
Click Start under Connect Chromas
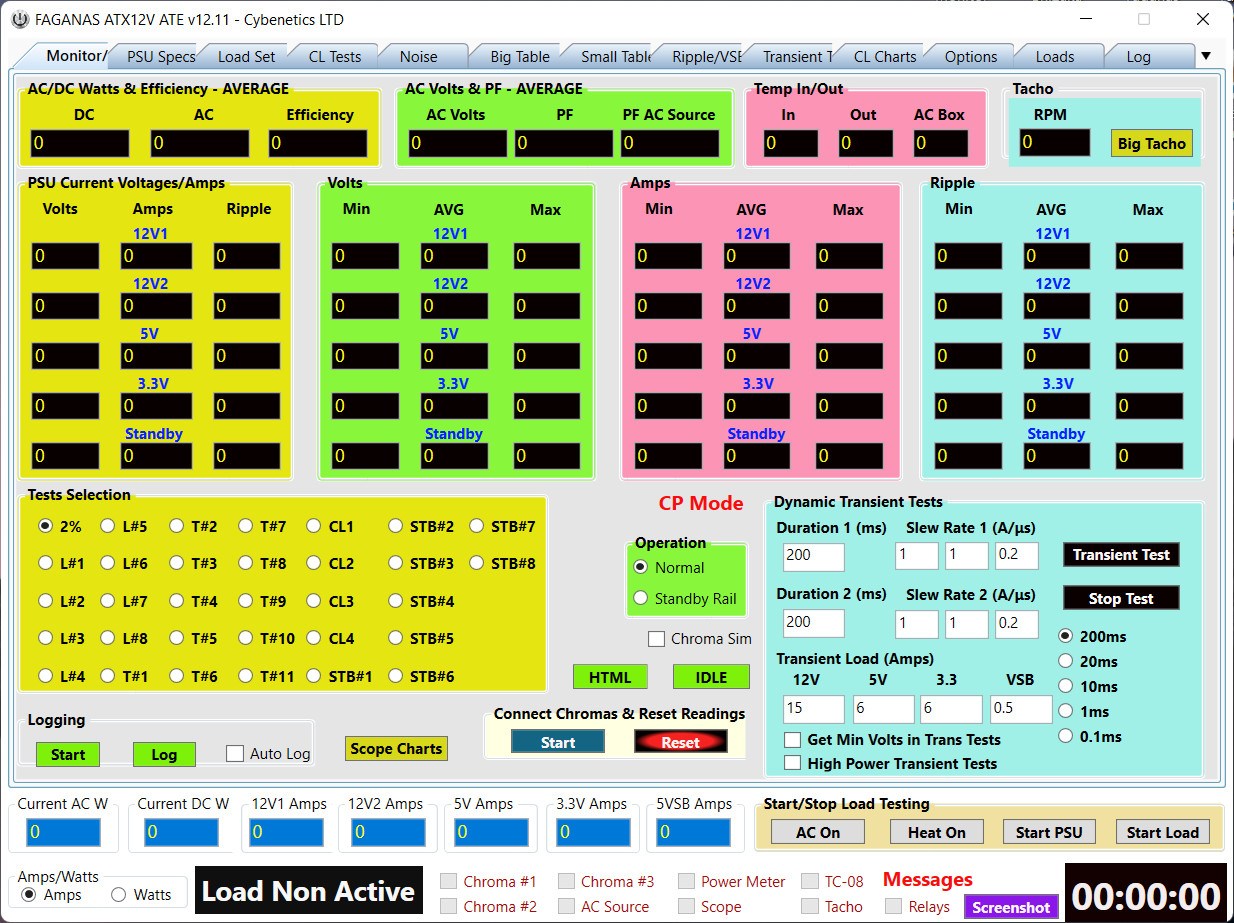[x=558, y=742]
